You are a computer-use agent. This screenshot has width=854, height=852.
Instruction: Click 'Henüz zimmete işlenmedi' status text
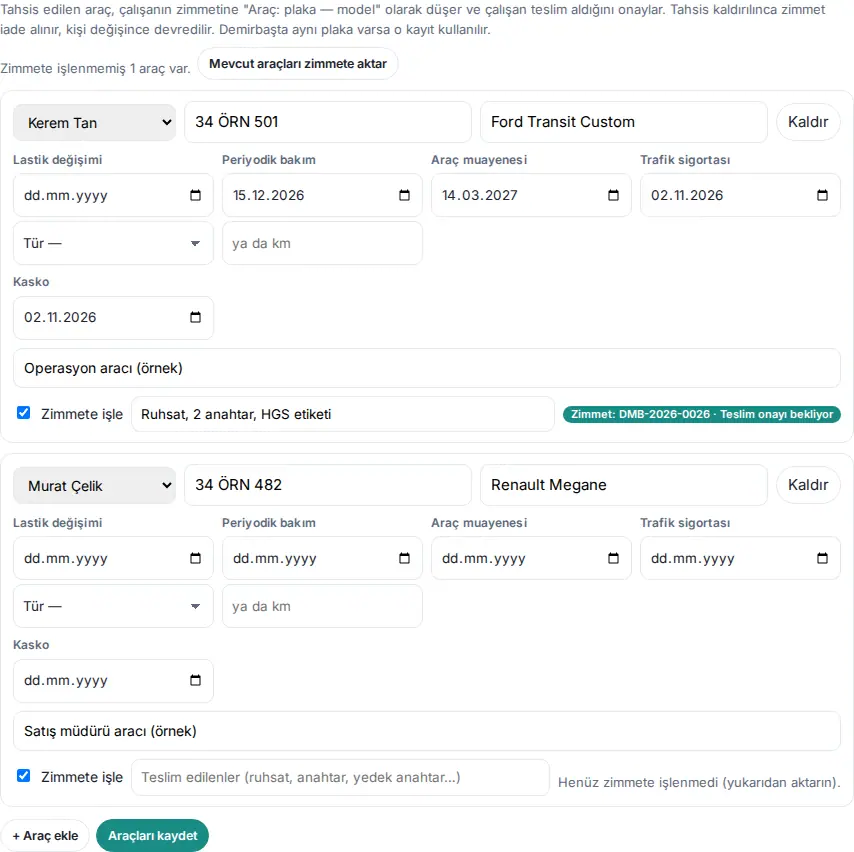click(699, 782)
